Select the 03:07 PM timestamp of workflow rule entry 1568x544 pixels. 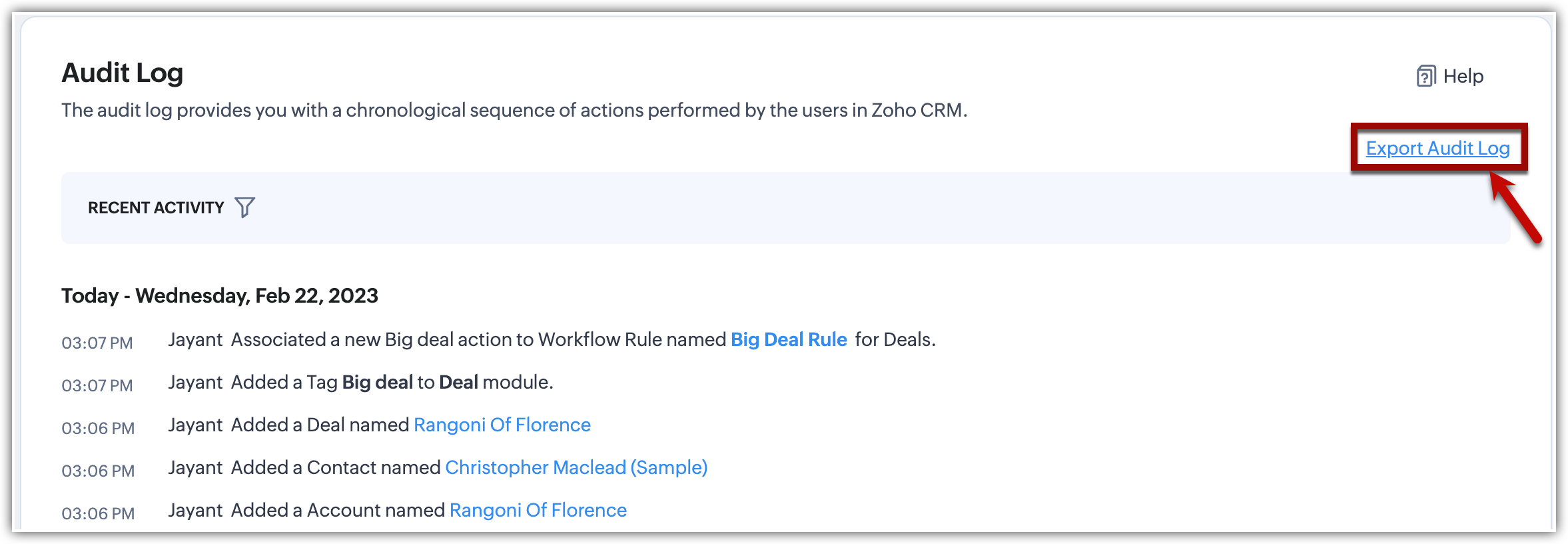coord(97,343)
